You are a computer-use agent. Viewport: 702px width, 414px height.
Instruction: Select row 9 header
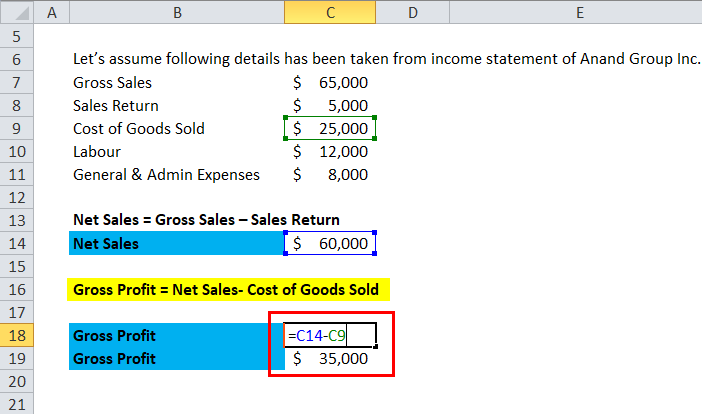17,128
